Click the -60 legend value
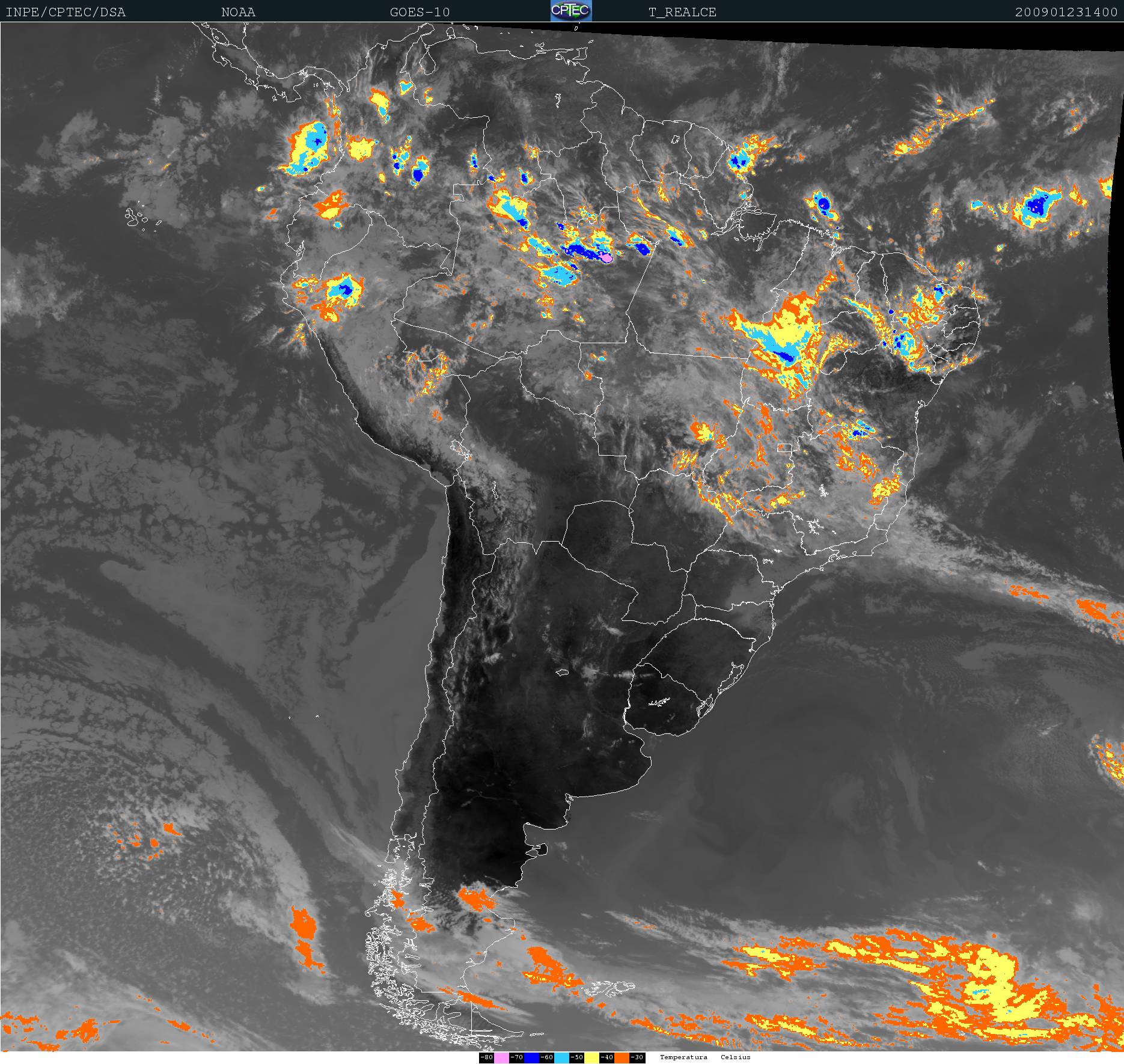 (x=546, y=1057)
